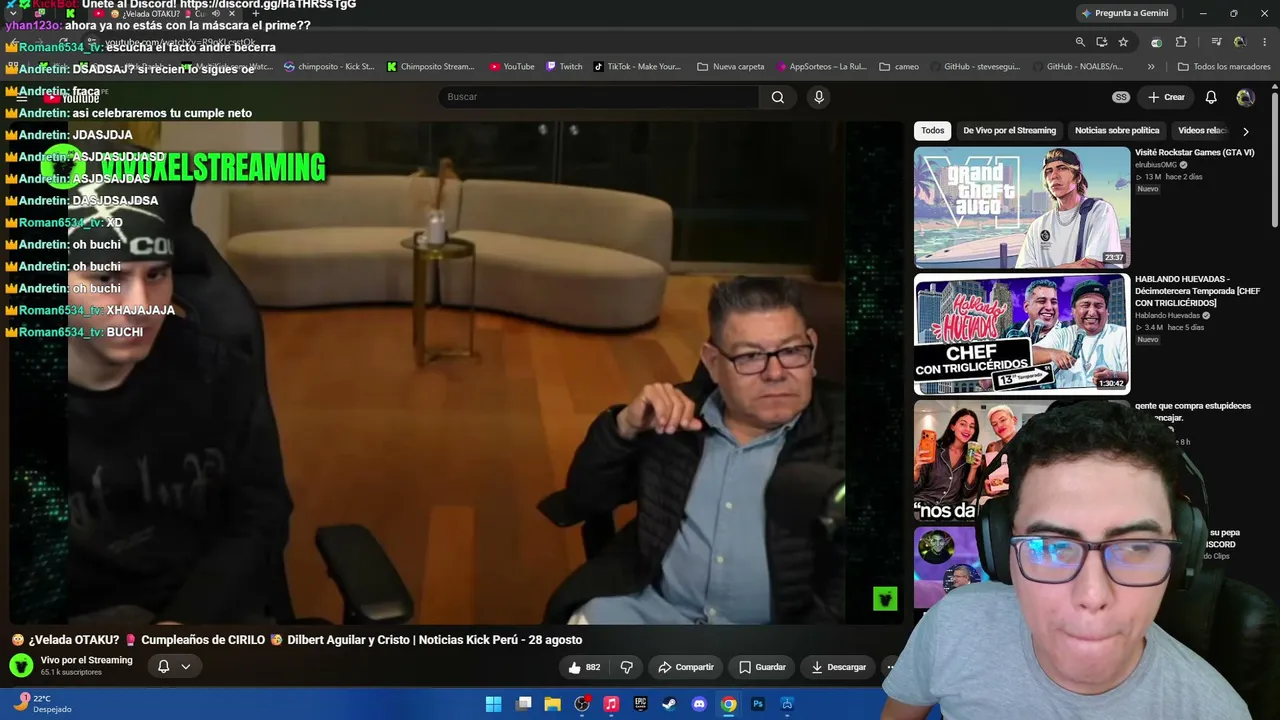
Task: Open the Todos los marcadores folder
Action: tap(1224, 67)
